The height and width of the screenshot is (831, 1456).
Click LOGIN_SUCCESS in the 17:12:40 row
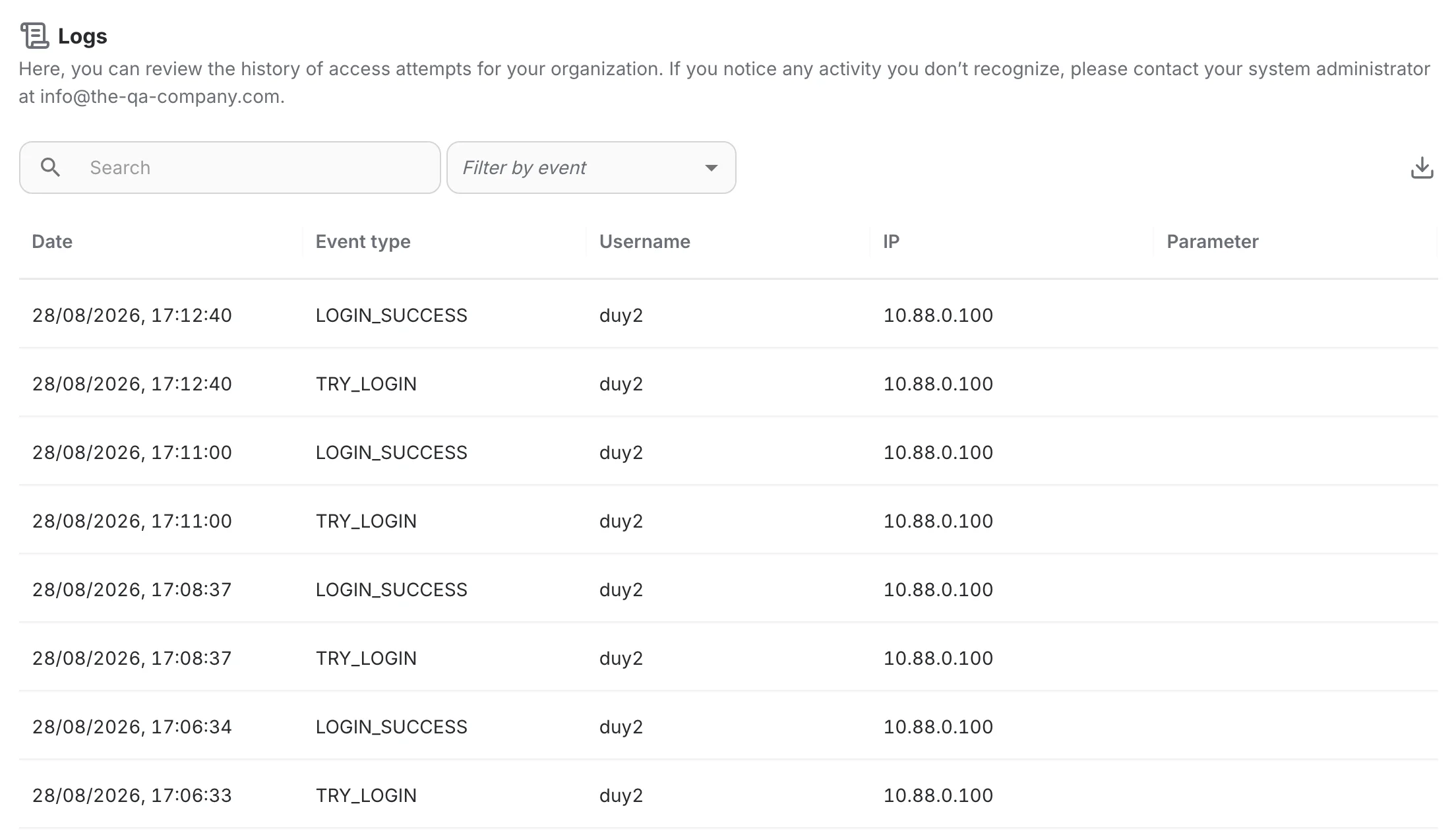[x=392, y=315]
